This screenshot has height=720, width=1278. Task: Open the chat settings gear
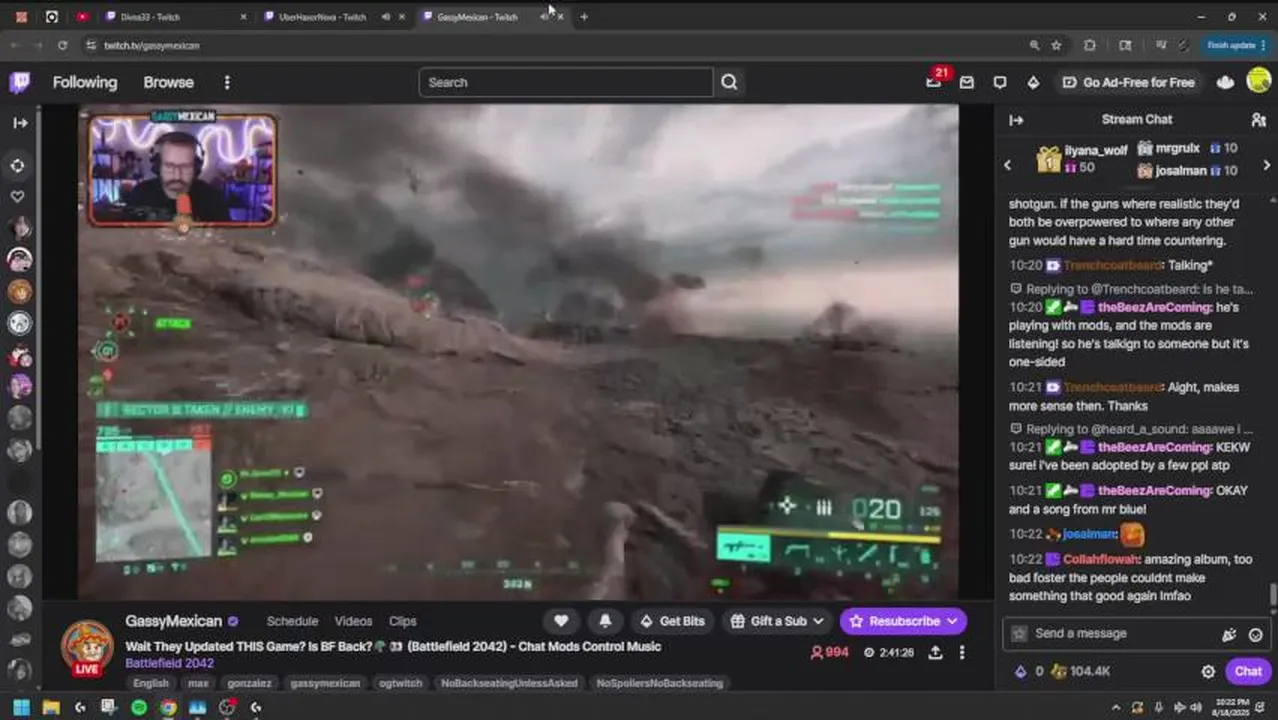tap(1208, 672)
